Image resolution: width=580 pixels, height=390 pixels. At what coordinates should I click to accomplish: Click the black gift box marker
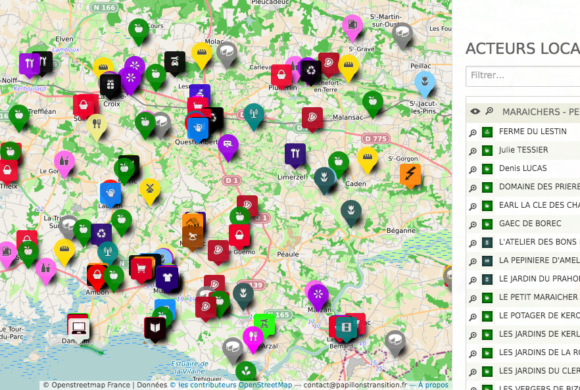(110, 85)
